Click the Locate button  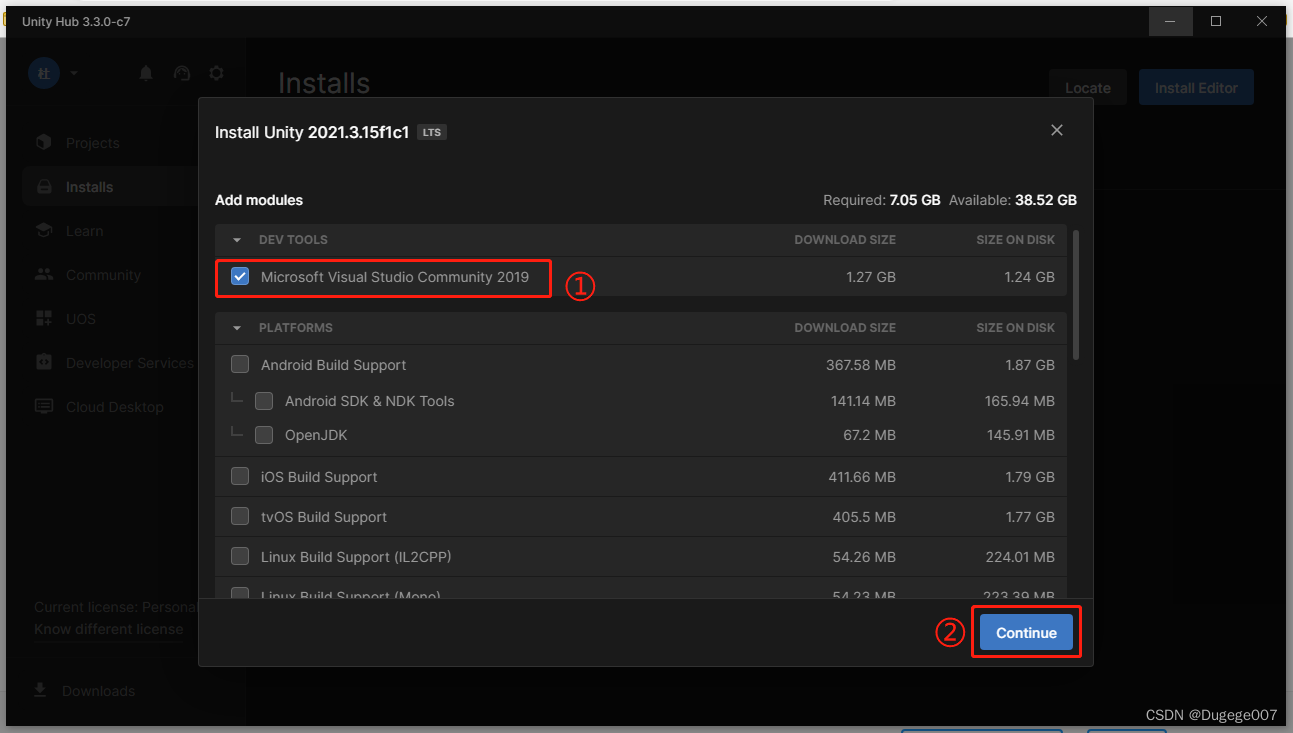(1088, 88)
